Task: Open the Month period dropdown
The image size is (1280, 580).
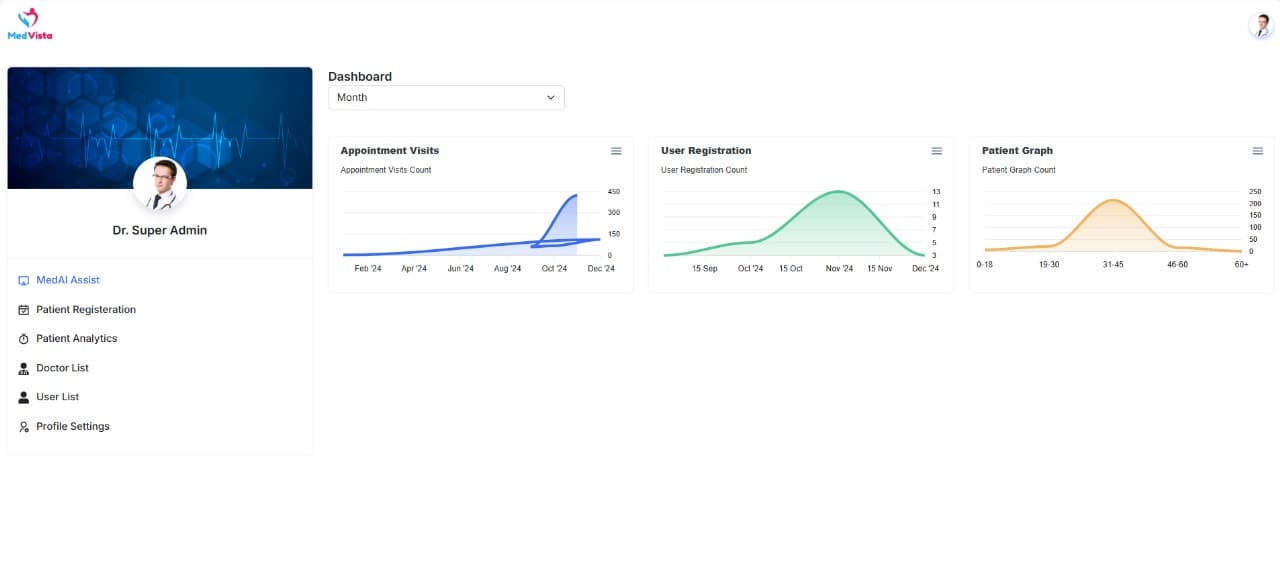Action: pyautogui.click(x=446, y=97)
